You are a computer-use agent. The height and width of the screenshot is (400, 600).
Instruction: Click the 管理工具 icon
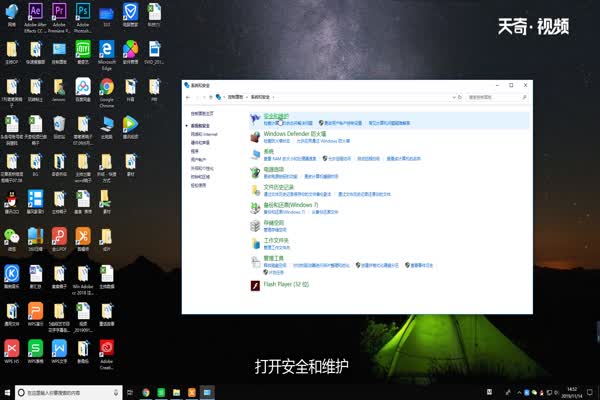pyautogui.click(x=255, y=261)
